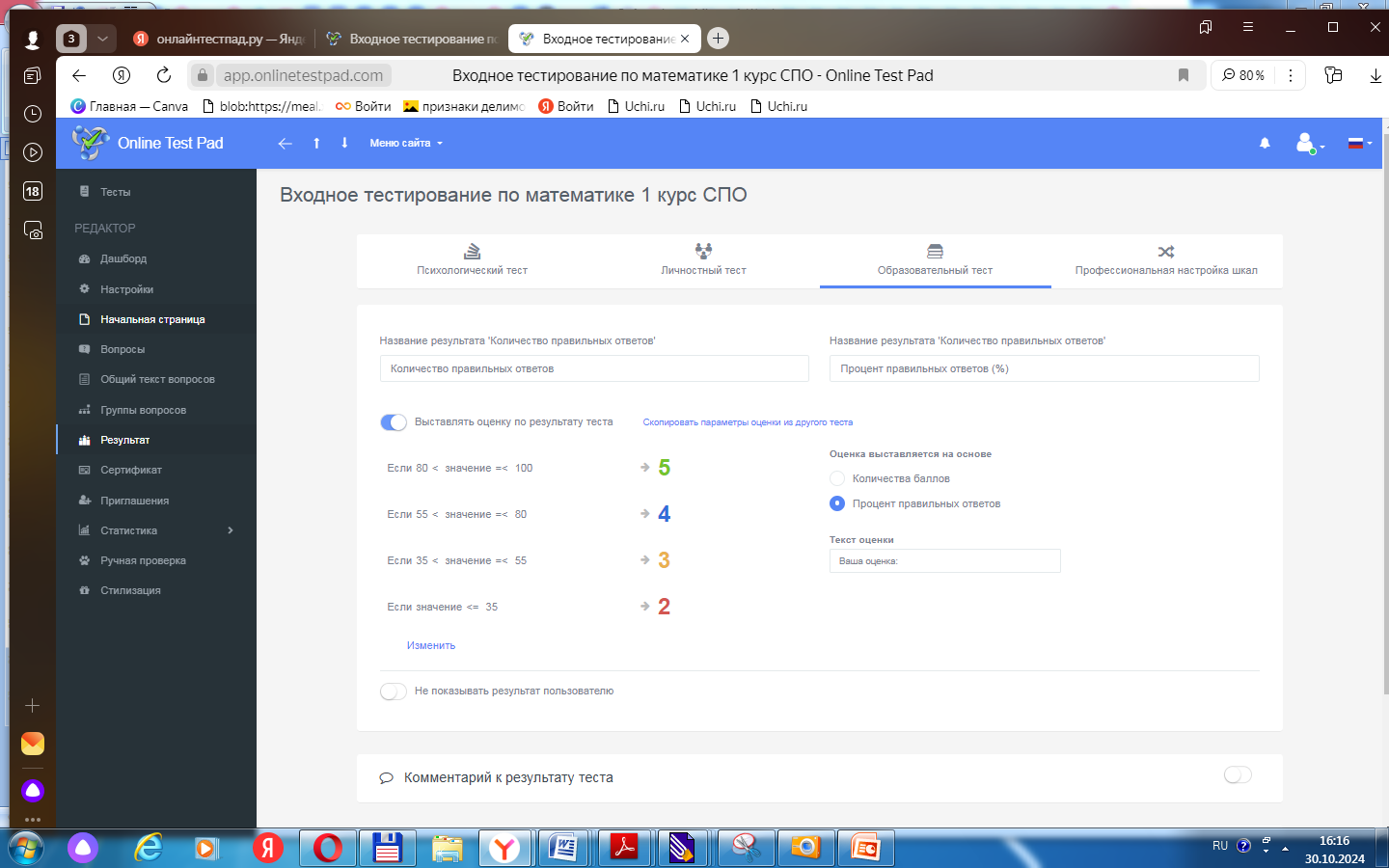Click the 'Изменить' link
The height and width of the screenshot is (868, 1389).
coord(431,646)
